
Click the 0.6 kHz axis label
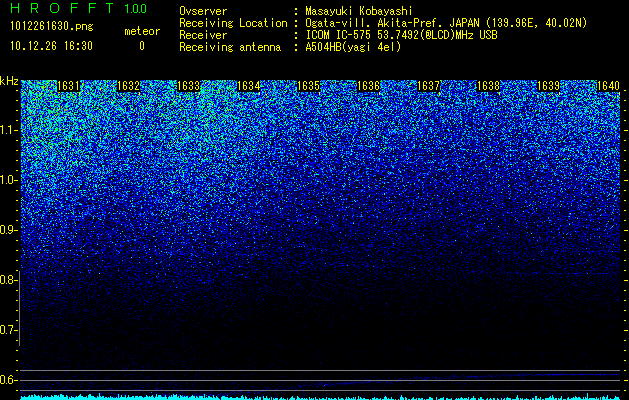coord(8,380)
